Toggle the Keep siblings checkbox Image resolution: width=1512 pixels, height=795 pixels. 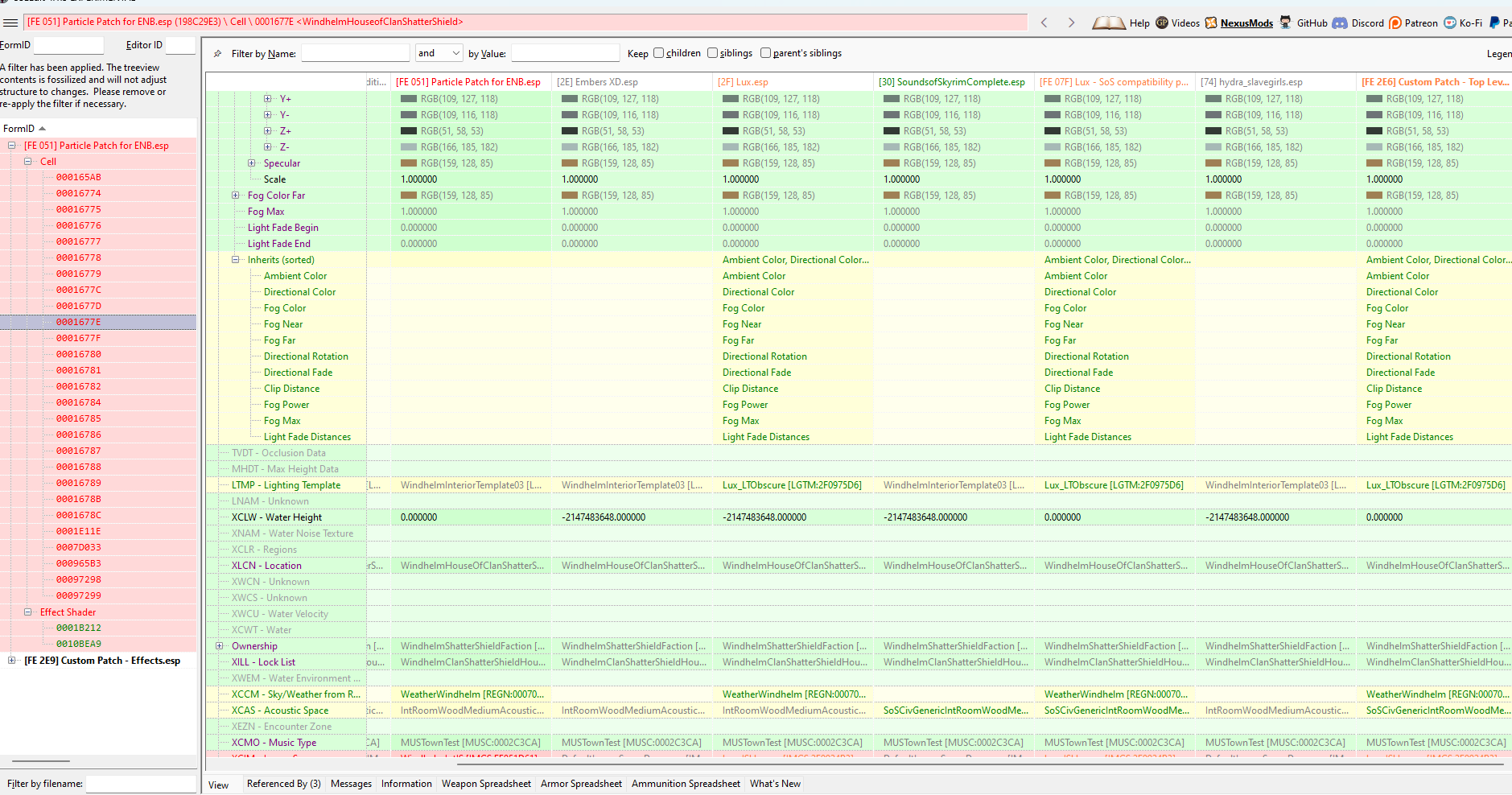tap(712, 53)
